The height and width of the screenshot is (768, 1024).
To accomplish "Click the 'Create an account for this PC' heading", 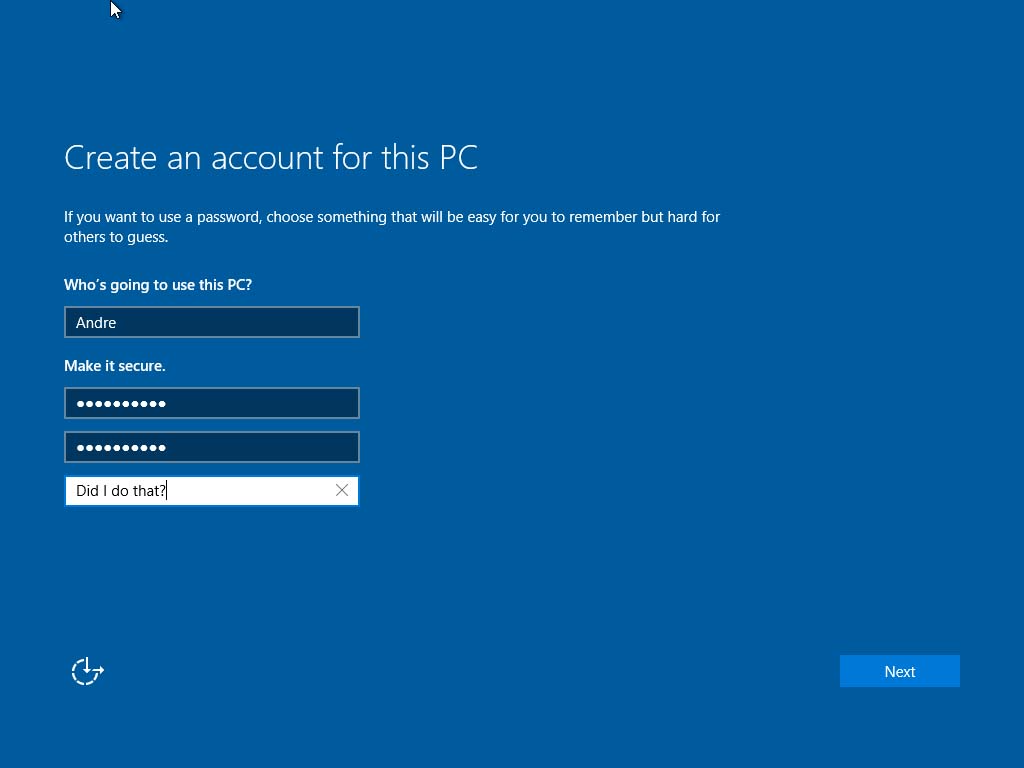I will tap(271, 157).
